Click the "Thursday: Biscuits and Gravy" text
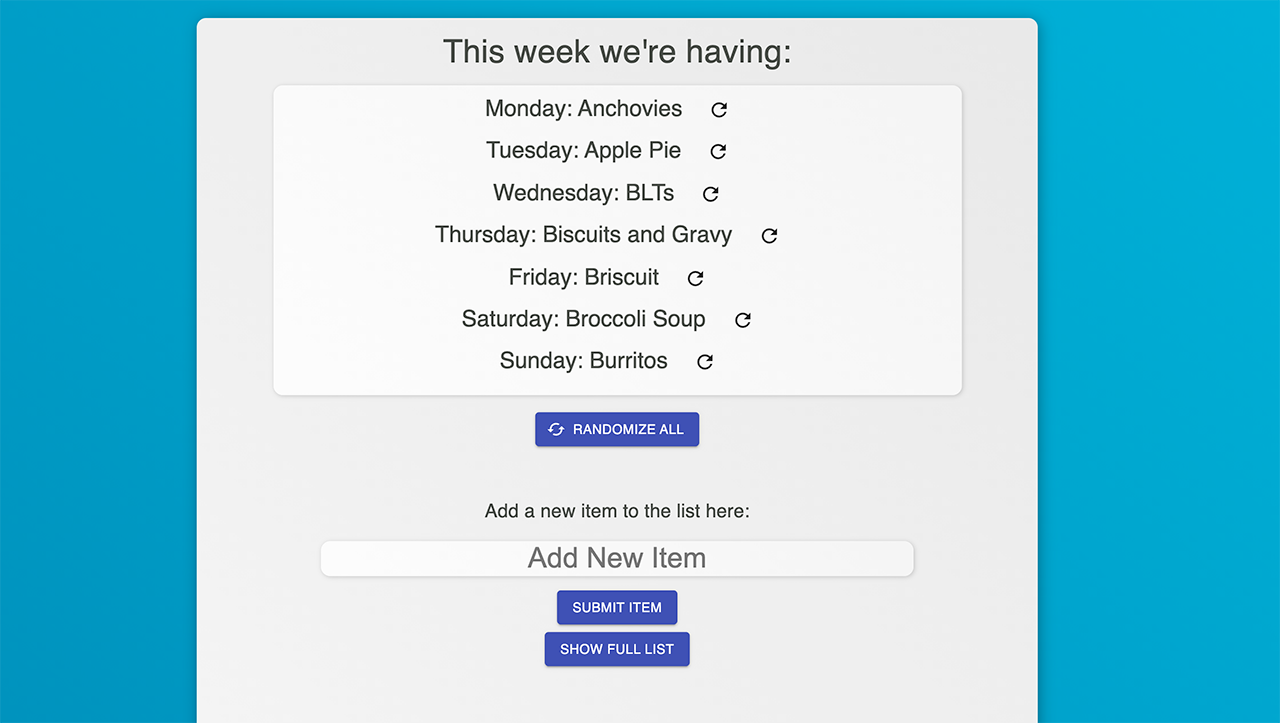 tap(583, 235)
